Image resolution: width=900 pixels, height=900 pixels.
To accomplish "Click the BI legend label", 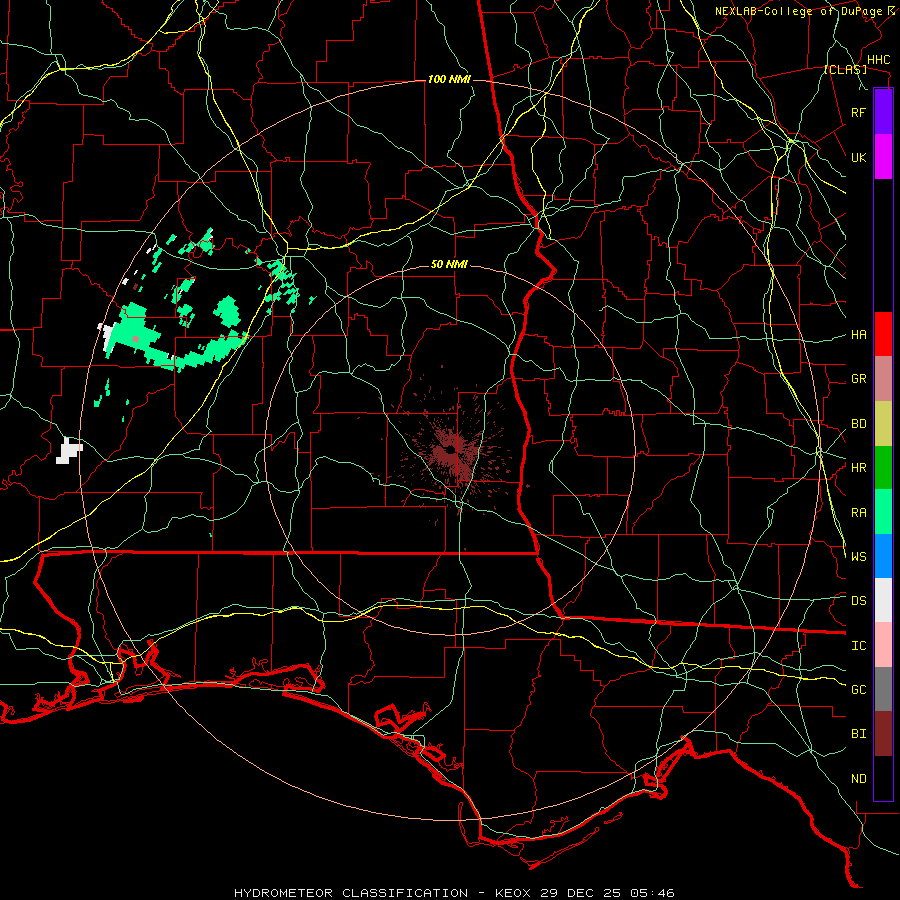I will [x=858, y=734].
